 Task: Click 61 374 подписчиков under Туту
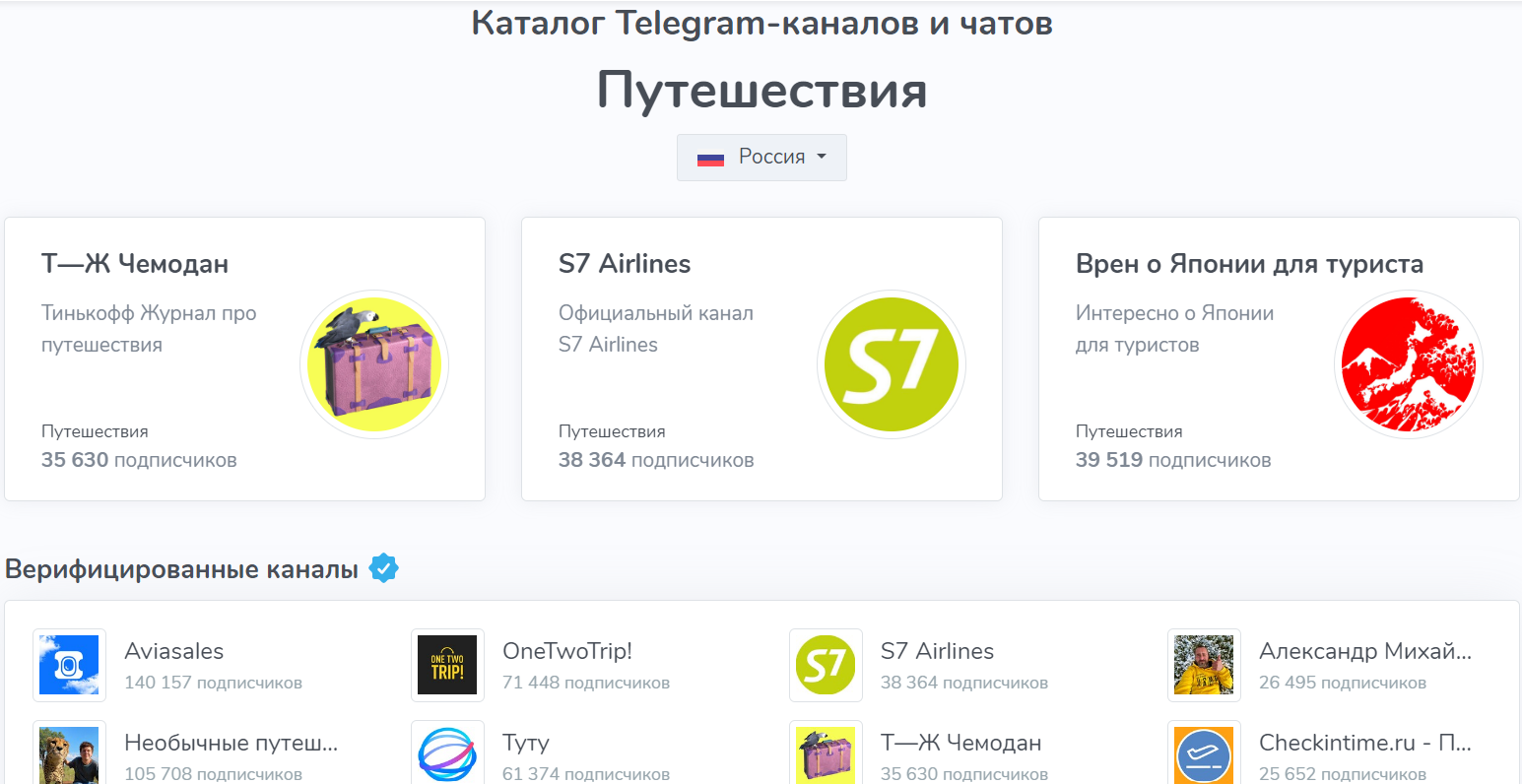coord(586,774)
